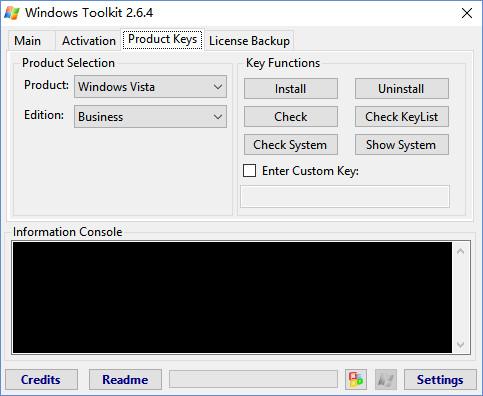This screenshot has width=483, height=396.
Task: Click the console scrollbar down arrow
Action: [461, 344]
